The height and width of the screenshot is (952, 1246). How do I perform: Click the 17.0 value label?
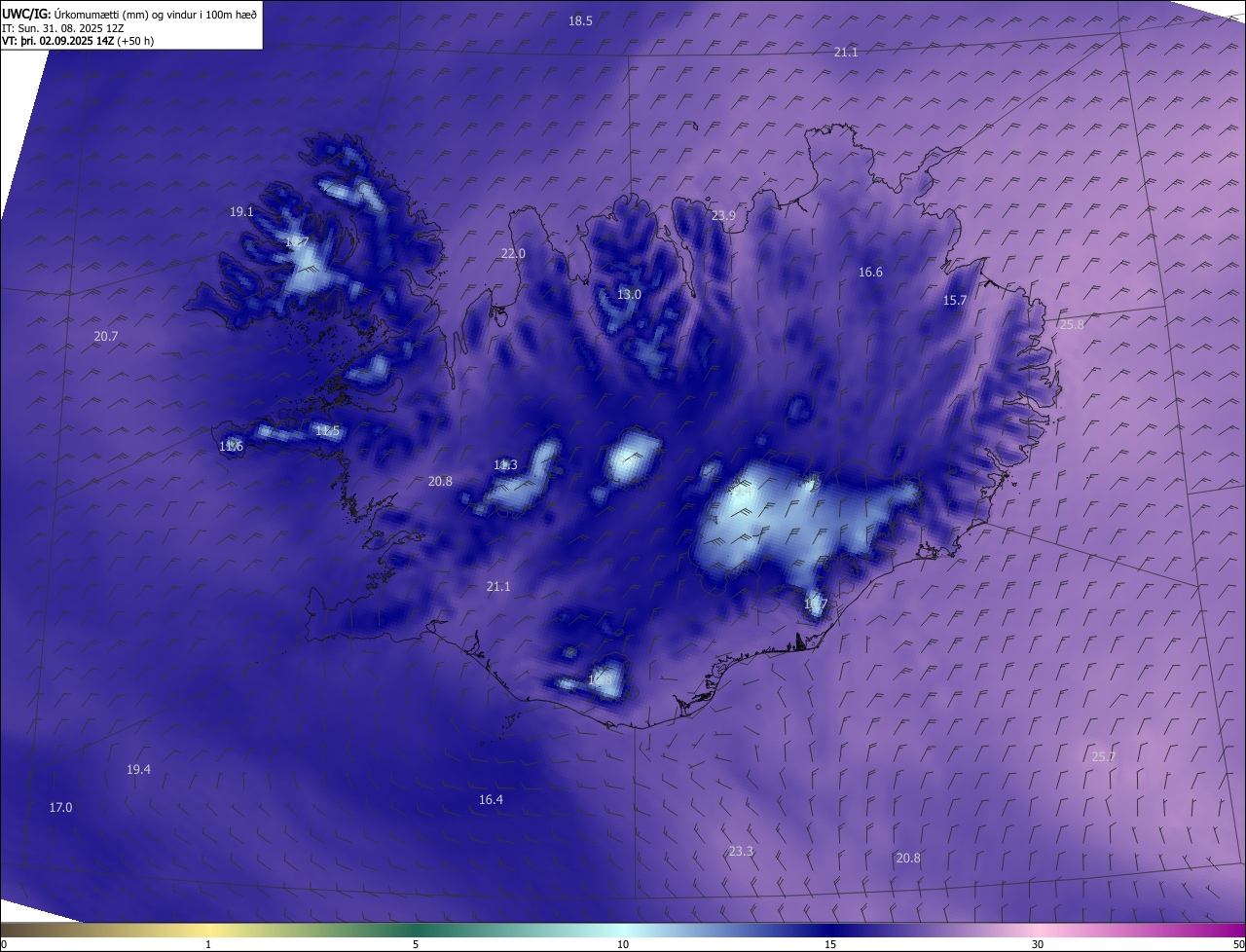pos(60,807)
